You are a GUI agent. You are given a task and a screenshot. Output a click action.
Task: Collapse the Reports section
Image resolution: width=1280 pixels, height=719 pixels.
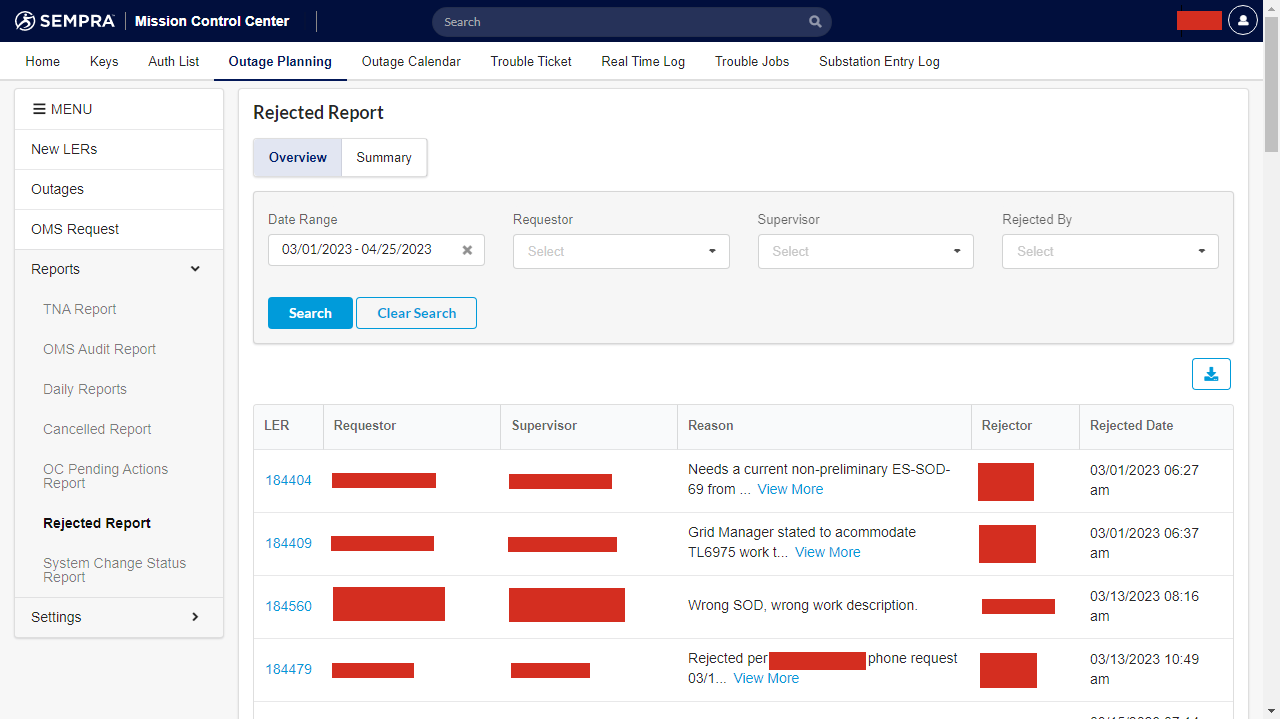[195, 269]
